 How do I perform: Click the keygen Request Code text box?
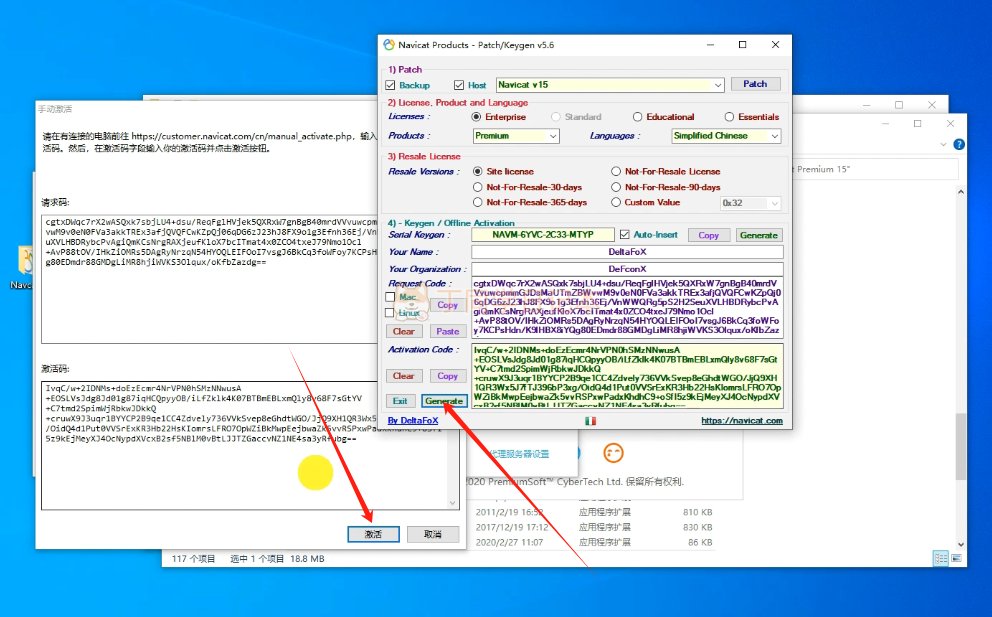pos(628,307)
